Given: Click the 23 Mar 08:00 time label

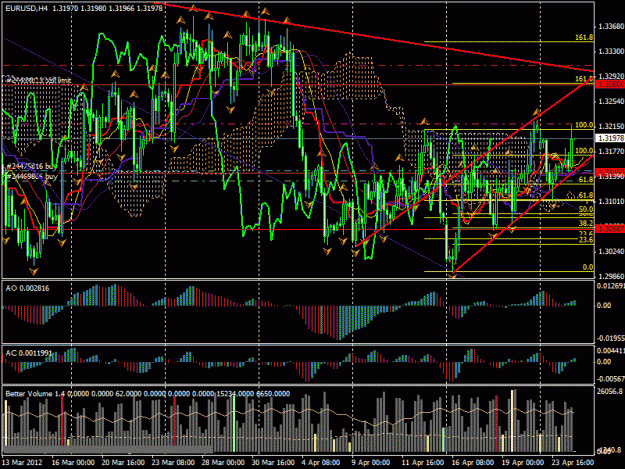Looking at the screenshot, I should [x=173, y=462].
